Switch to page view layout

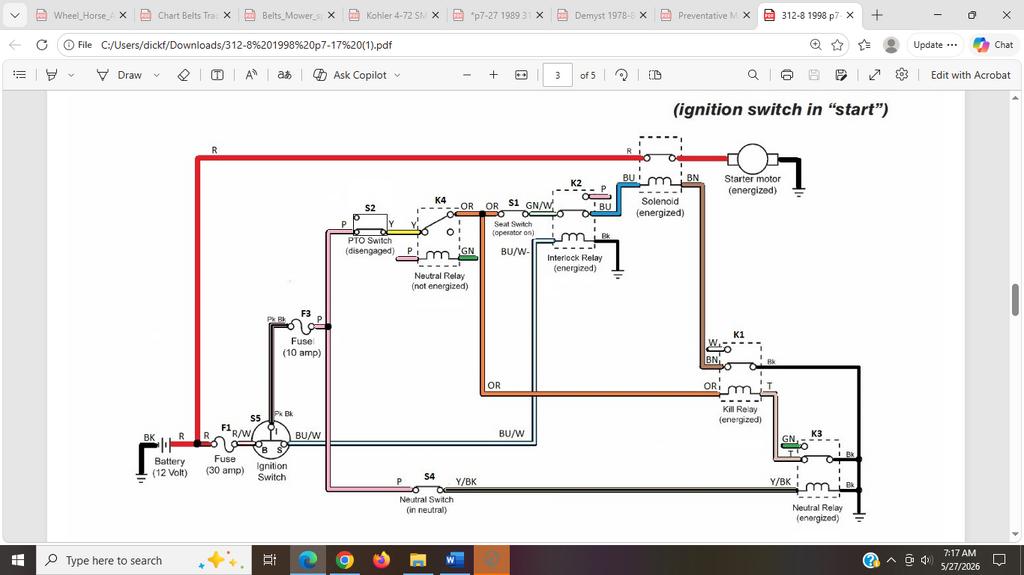tap(655, 75)
